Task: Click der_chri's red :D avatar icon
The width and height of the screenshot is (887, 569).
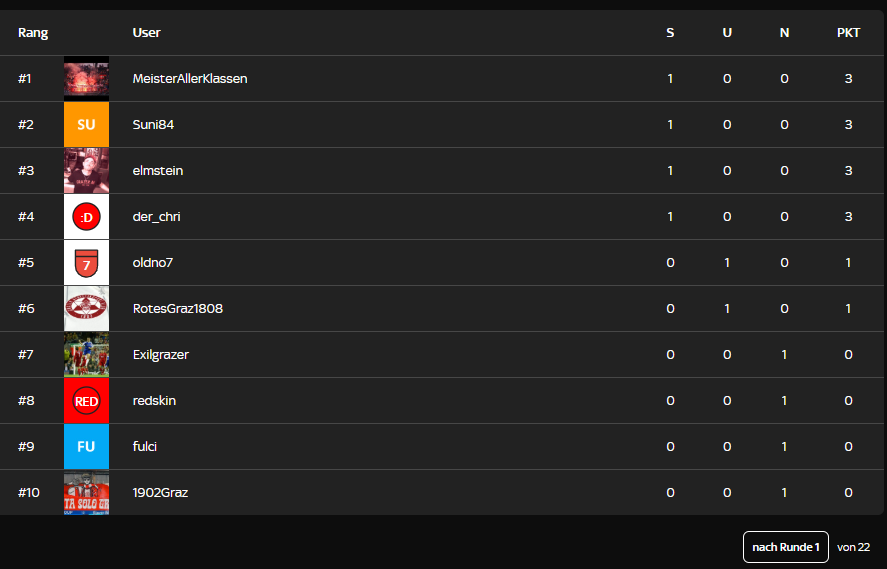Action: [x=86, y=217]
